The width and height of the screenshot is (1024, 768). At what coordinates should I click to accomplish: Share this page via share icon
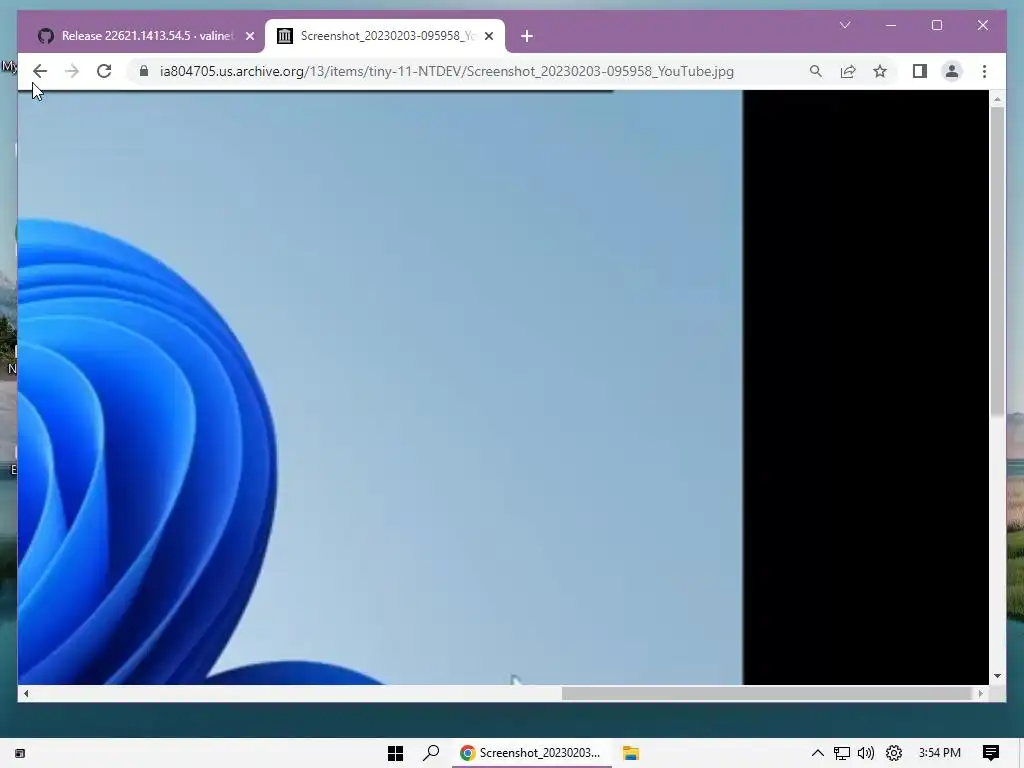point(848,71)
